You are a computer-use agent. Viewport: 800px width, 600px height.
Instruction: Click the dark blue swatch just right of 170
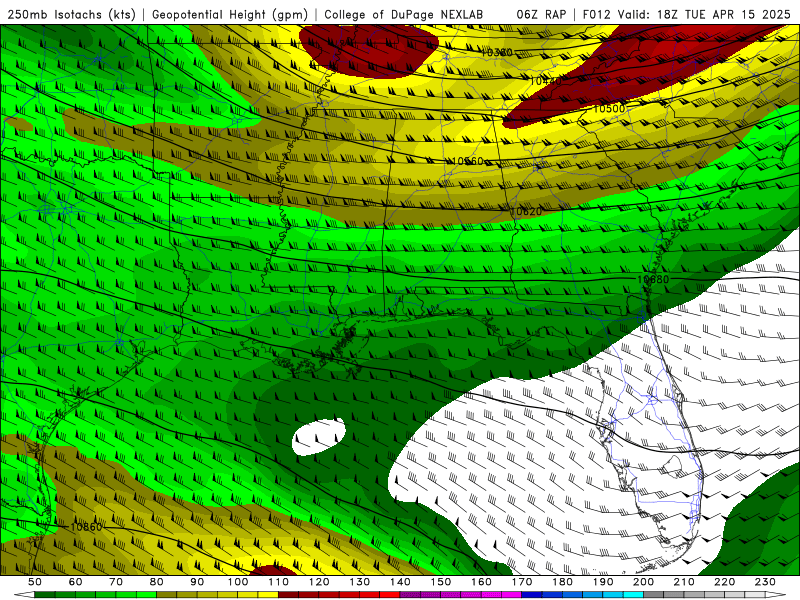(x=532, y=595)
